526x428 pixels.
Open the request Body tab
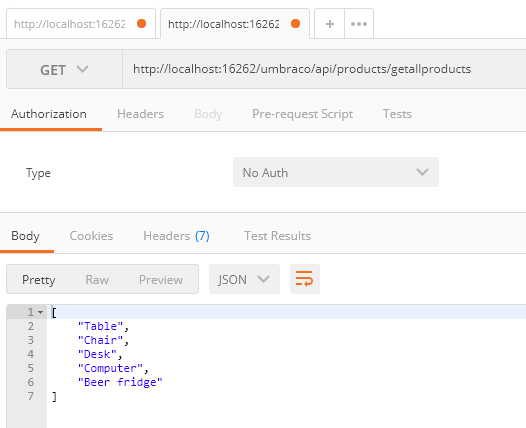(208, 114)
